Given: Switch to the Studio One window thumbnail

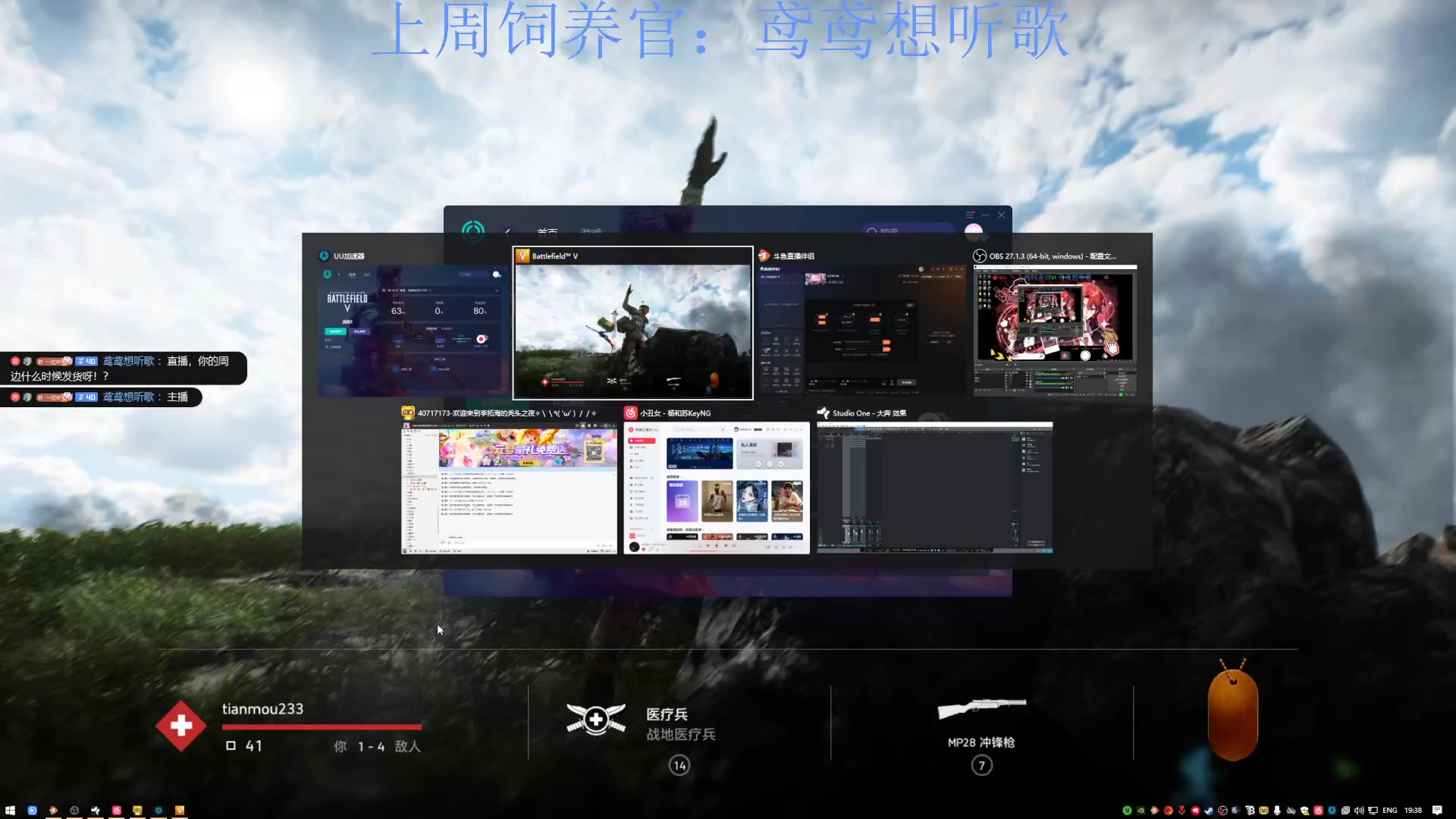Looking at the screenshot, I should click(935, 488).
